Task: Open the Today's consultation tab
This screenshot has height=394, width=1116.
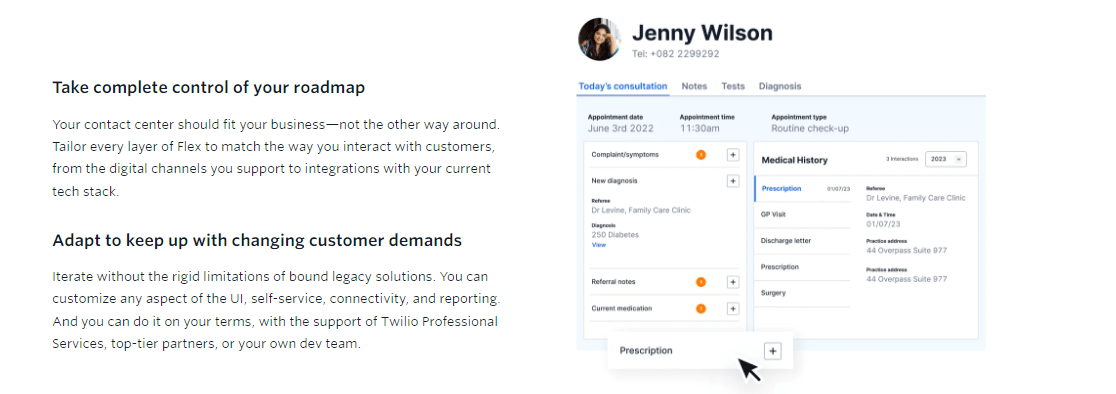Action: [x=623, y=86]
